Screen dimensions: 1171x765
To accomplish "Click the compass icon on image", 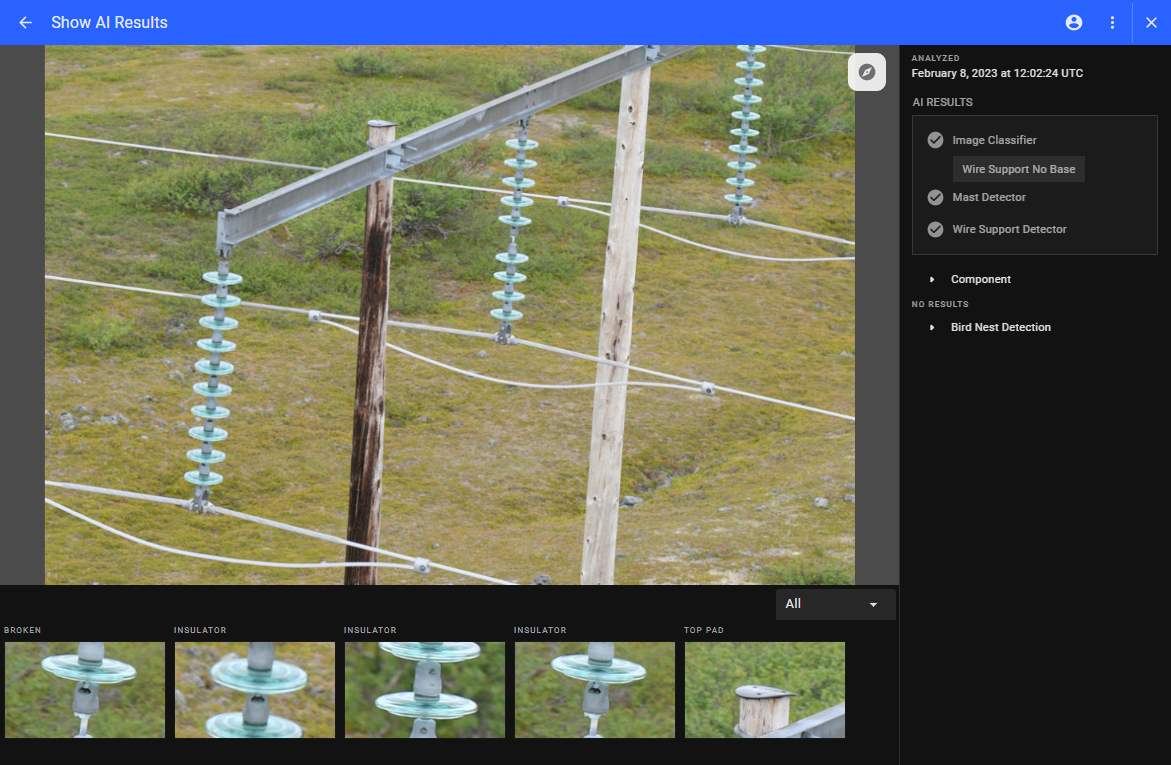I will pos(867,72).
